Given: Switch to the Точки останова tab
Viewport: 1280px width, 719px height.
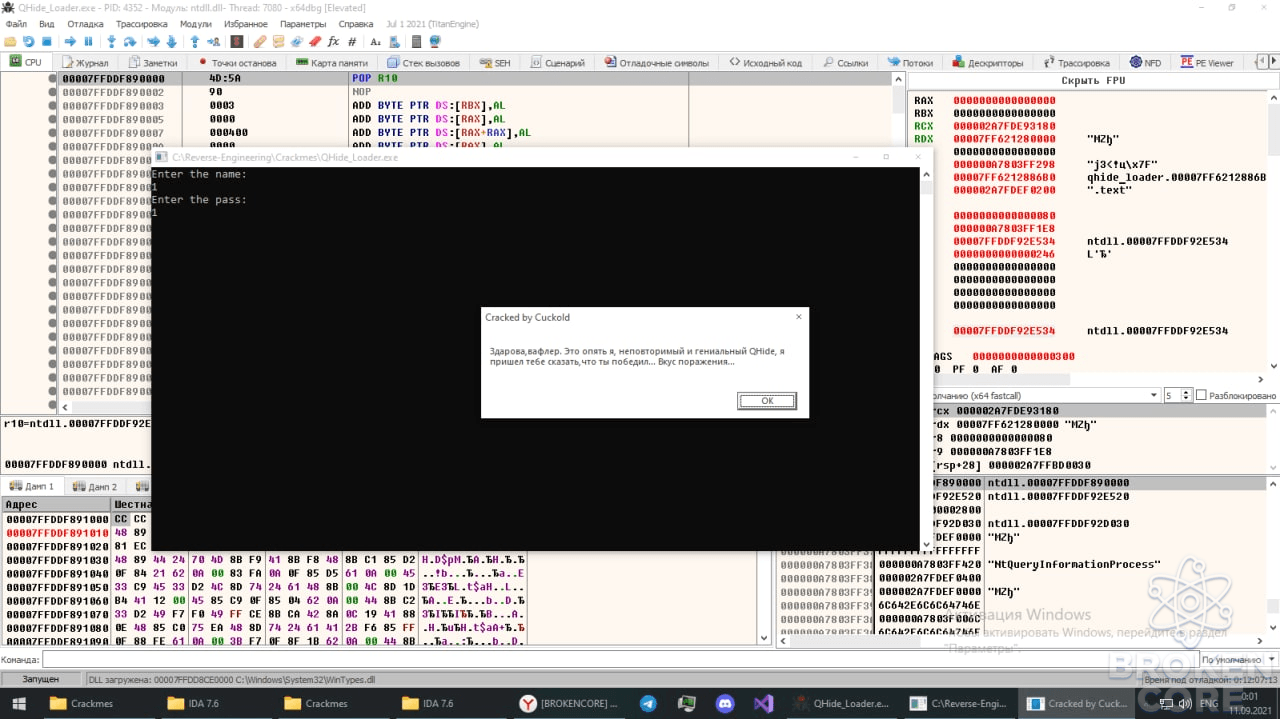Looking at the screenshot, I should (x=236, y=62).
